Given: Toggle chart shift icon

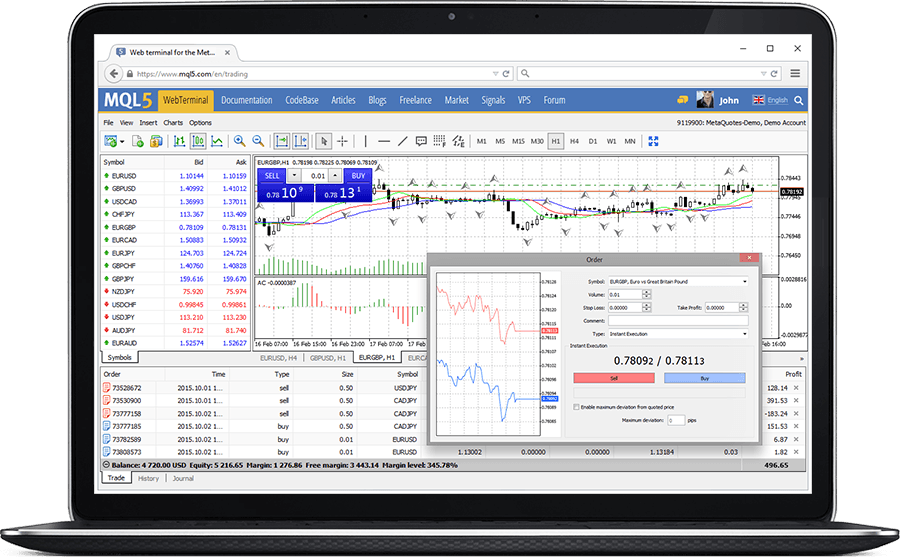Looking at the screenshot, I should click(300, 141).
